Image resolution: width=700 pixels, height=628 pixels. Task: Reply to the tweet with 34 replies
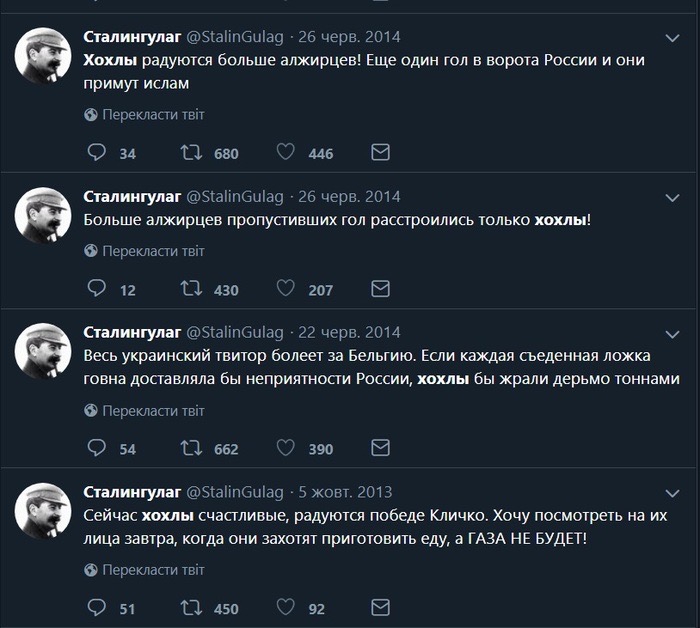[97, 153]
